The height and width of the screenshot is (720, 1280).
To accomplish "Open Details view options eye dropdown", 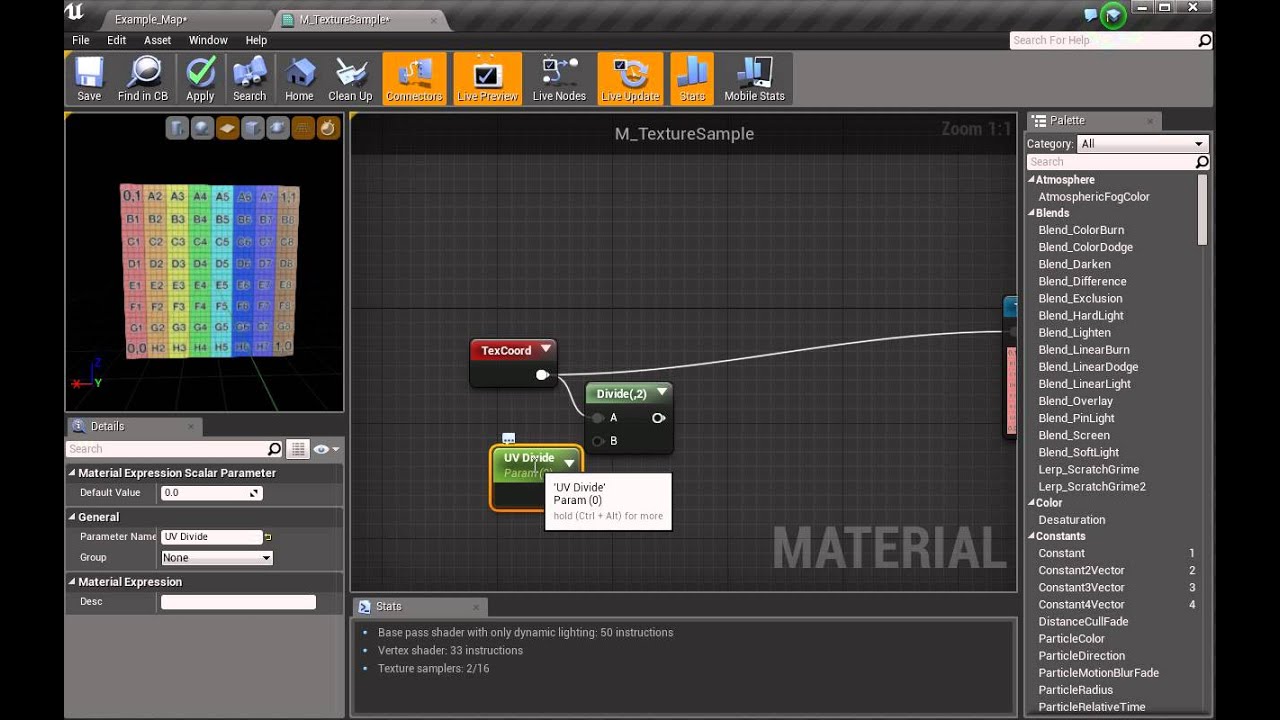I will (326, 450).
